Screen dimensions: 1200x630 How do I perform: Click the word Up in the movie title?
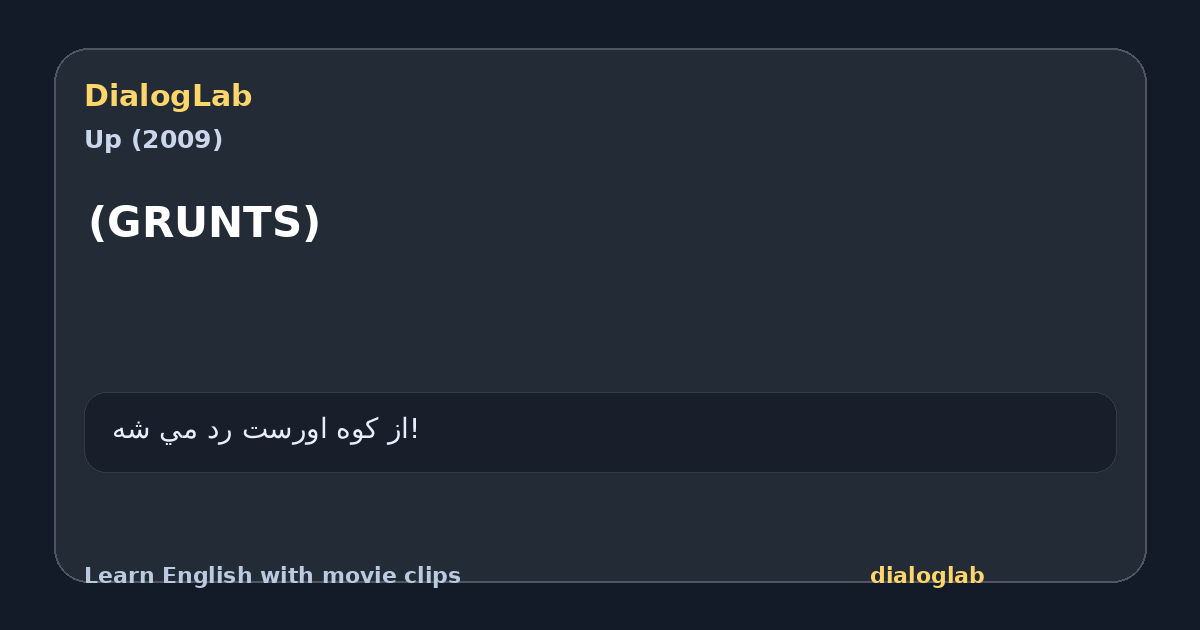click(99, 140)
